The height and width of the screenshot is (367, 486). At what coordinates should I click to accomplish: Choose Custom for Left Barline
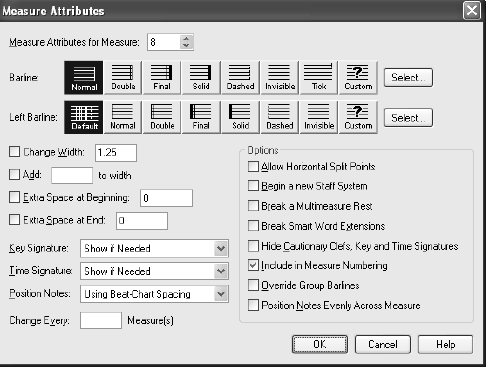coord(358,117)
